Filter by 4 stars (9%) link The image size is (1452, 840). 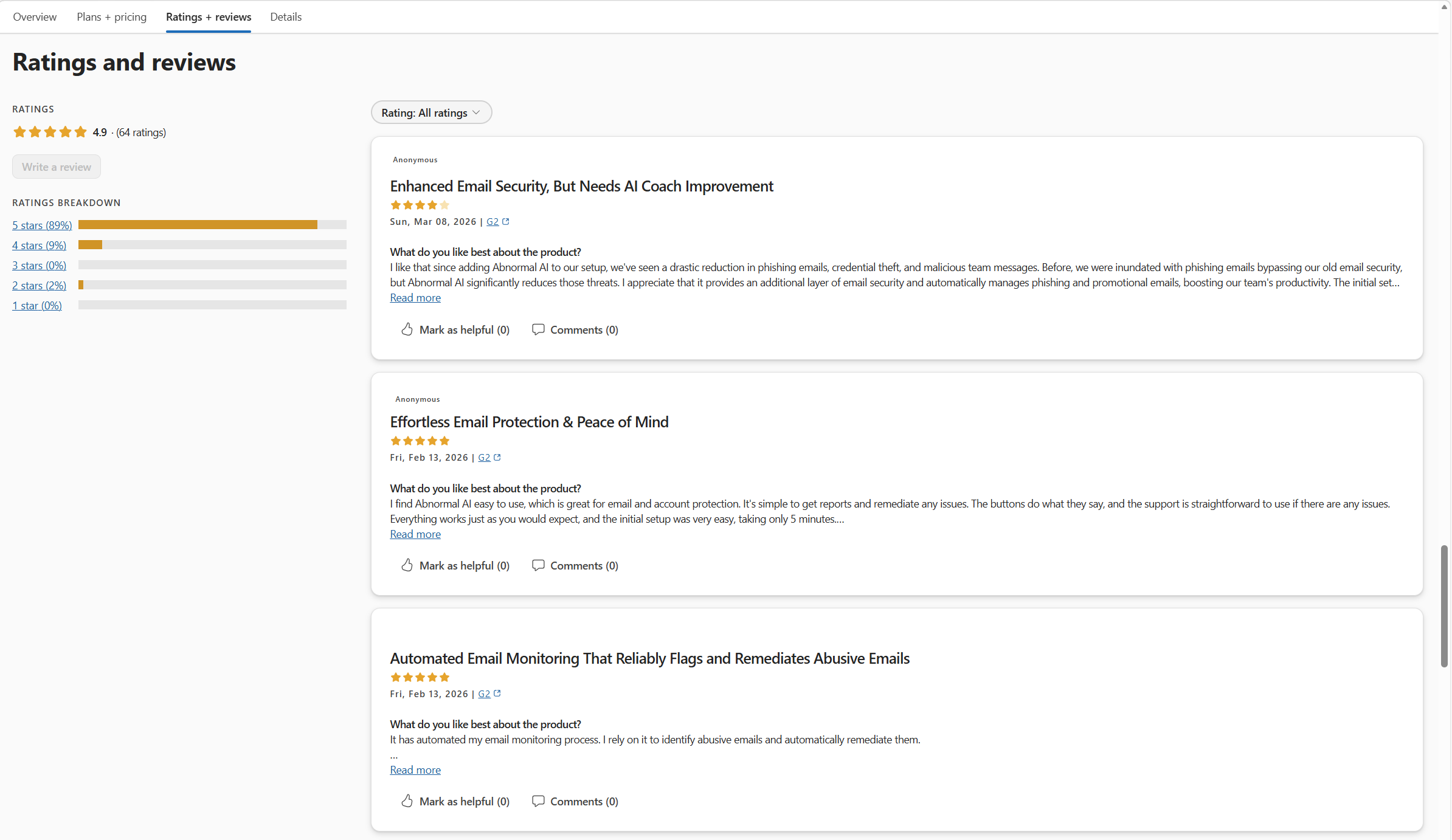tap(39, 245)
